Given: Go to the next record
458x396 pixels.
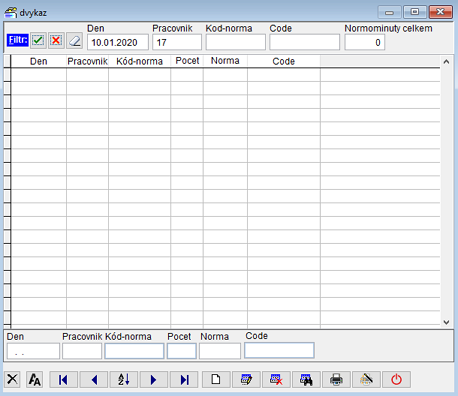Looking at the screenshot, I should (154, 379).
